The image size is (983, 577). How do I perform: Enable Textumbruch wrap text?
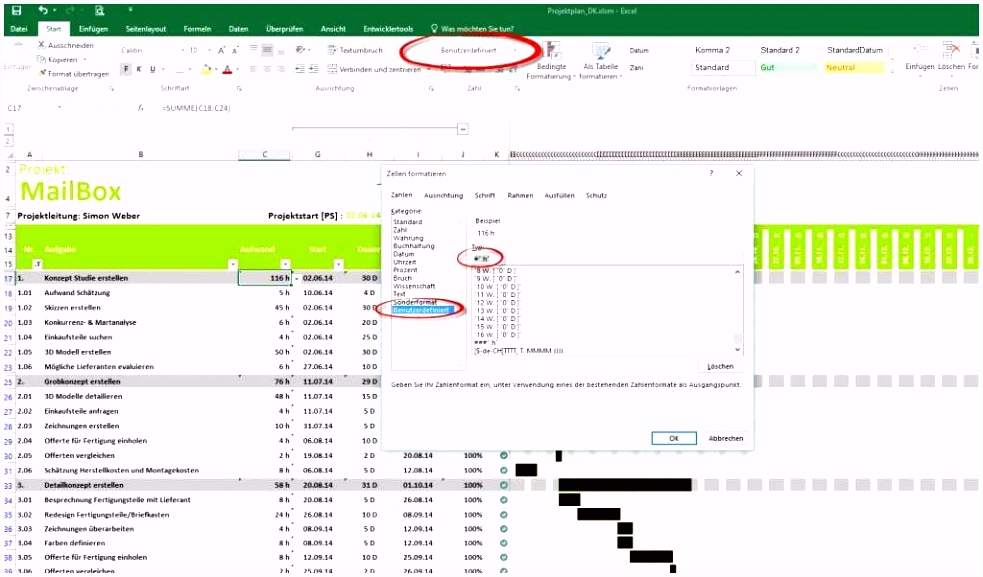tap(355, 50)
